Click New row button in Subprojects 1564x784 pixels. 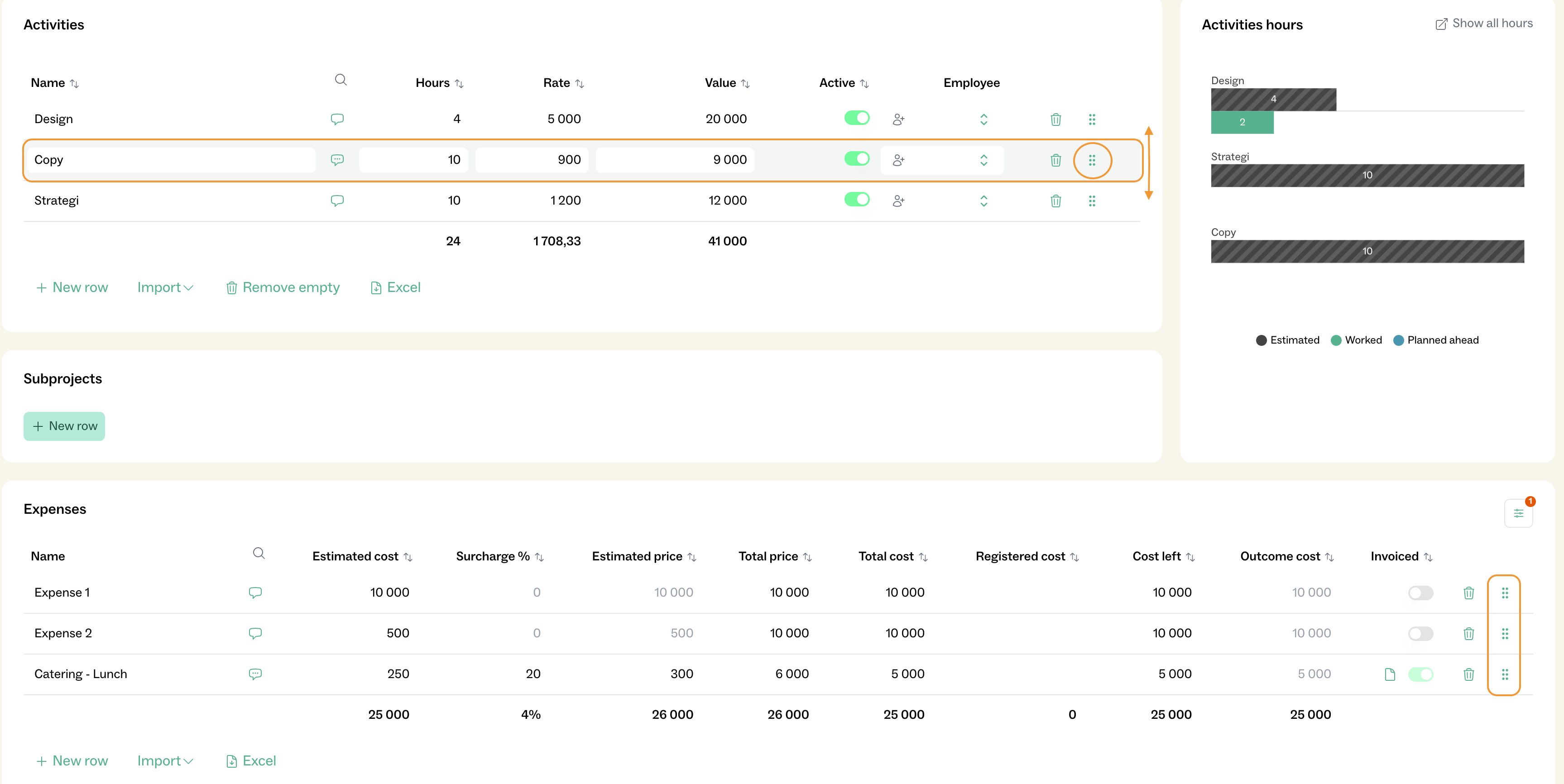coord(64,426)
